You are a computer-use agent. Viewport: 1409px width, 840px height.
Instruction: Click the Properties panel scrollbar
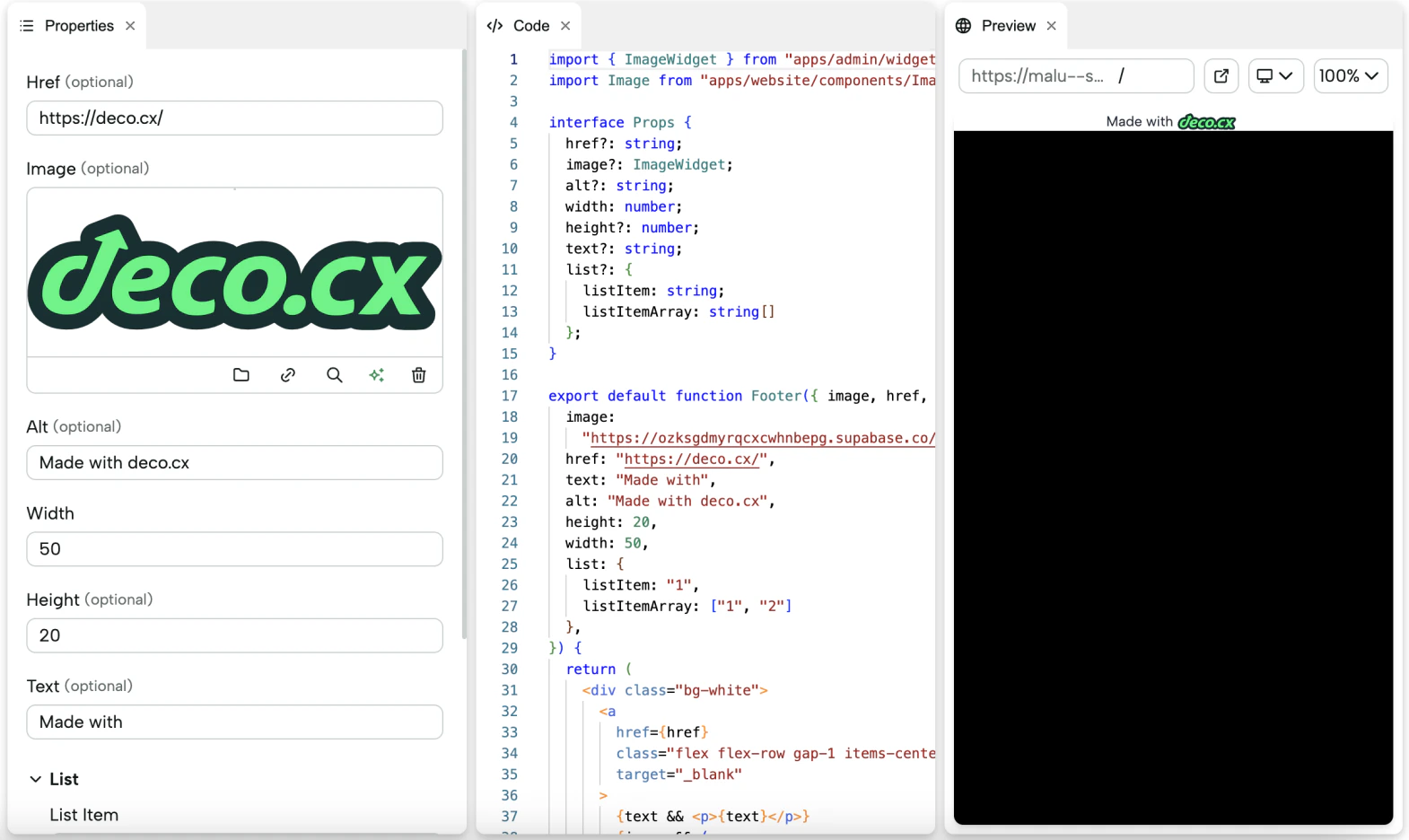point(464,346)
